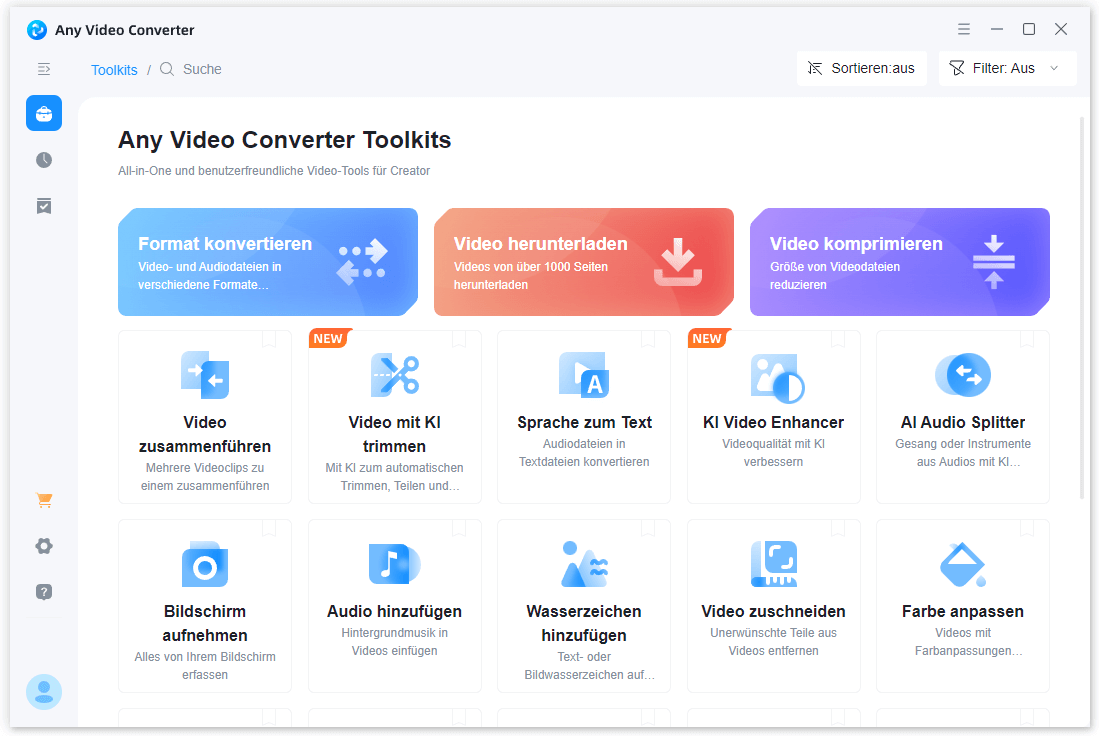Expand the top-right hamburger menu
1099x736 pixels.
[x=964, y=29]
